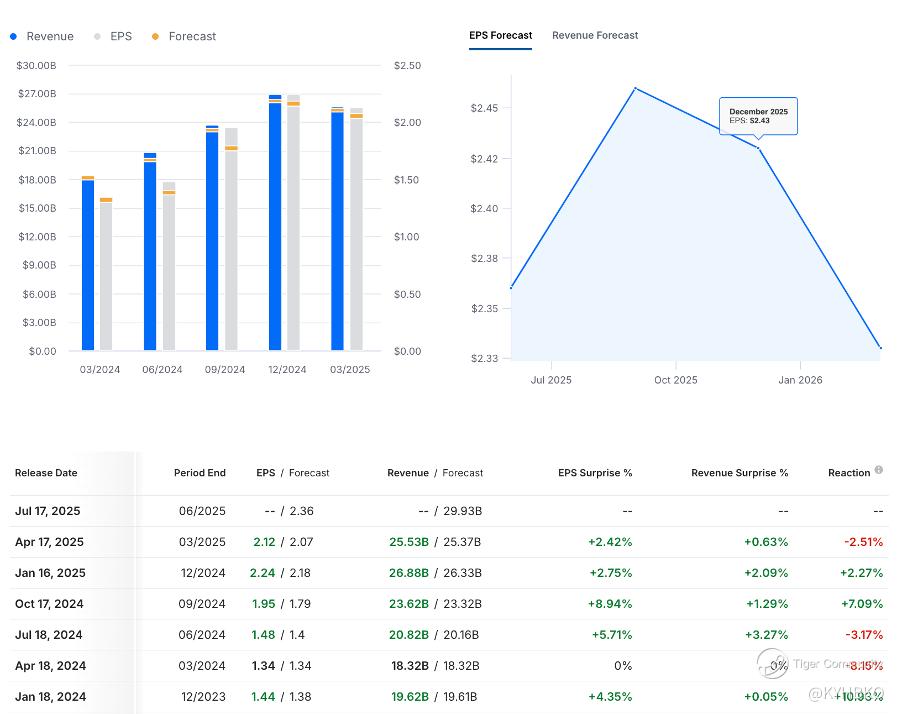Toggle the EPS series legend label

(121, 36)
